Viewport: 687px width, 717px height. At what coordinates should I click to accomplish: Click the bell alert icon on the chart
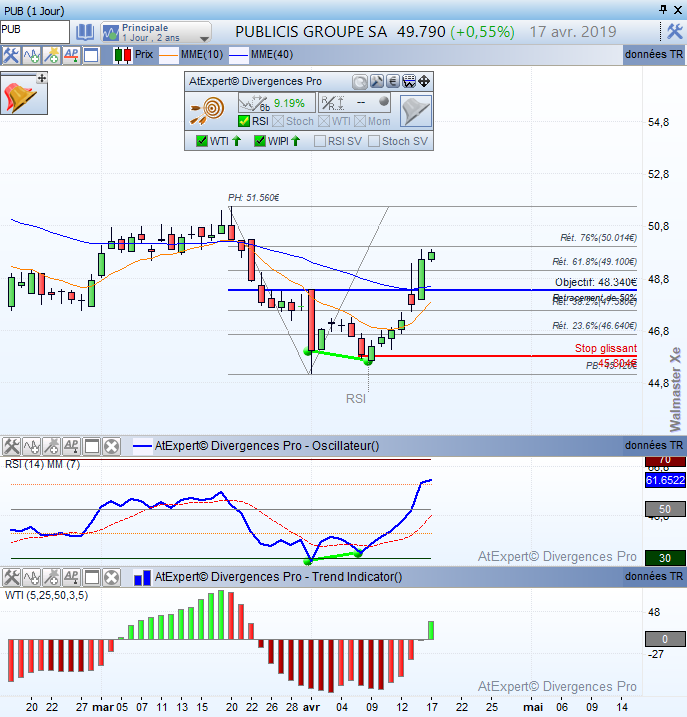point(19,98)
